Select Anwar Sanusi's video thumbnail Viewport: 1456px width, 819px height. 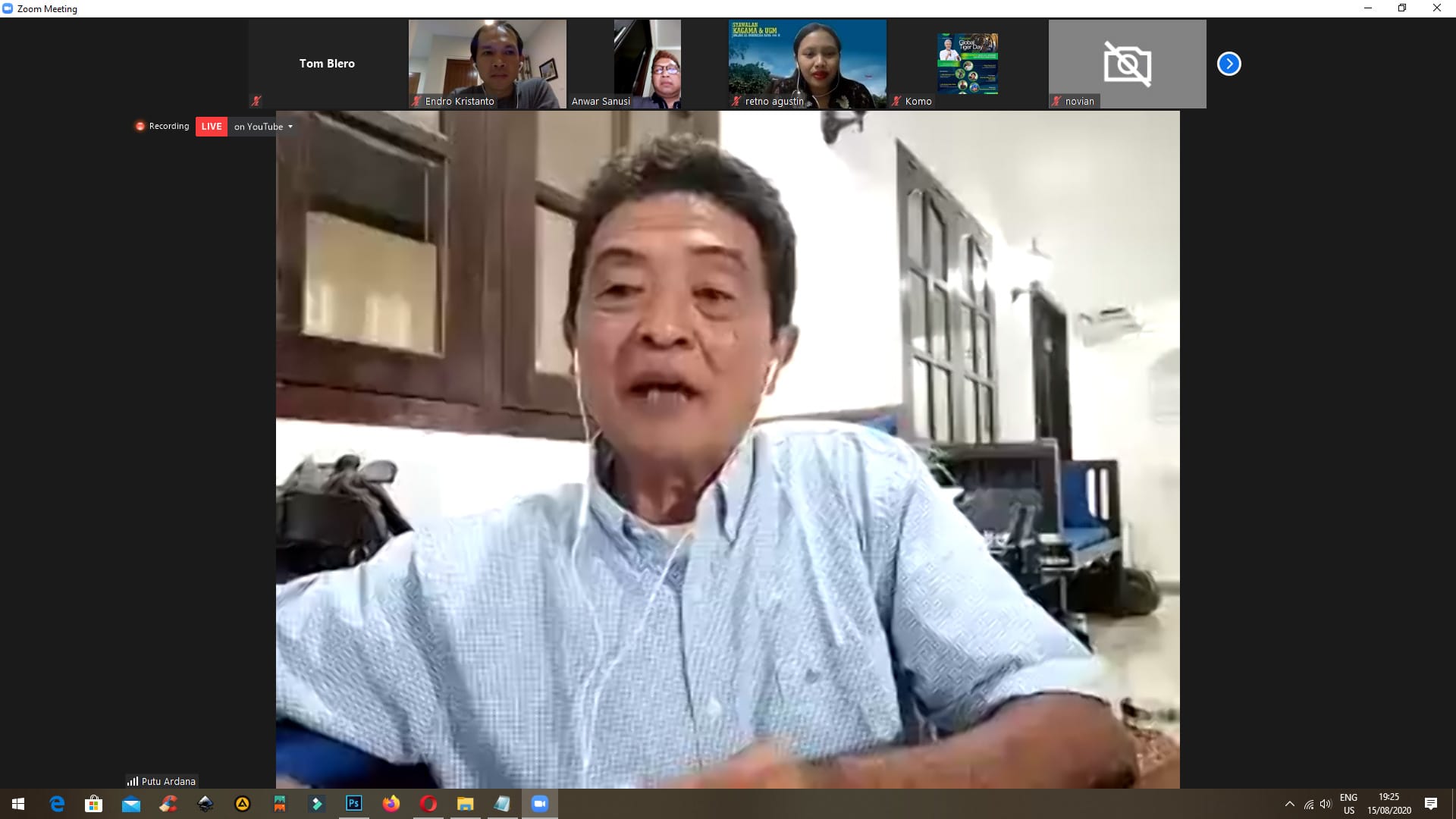(x=647, y=64)
